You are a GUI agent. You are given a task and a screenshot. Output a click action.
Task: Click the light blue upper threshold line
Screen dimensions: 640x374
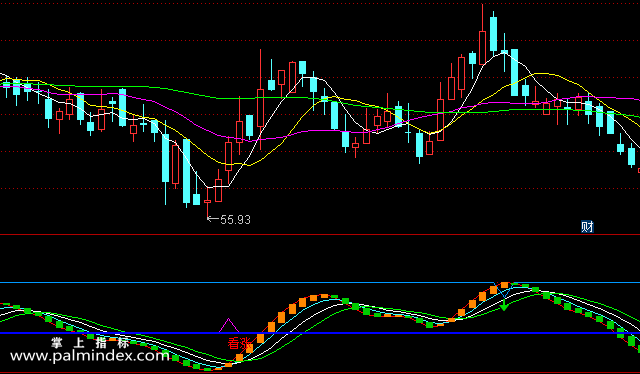click(x=320, y=282)
